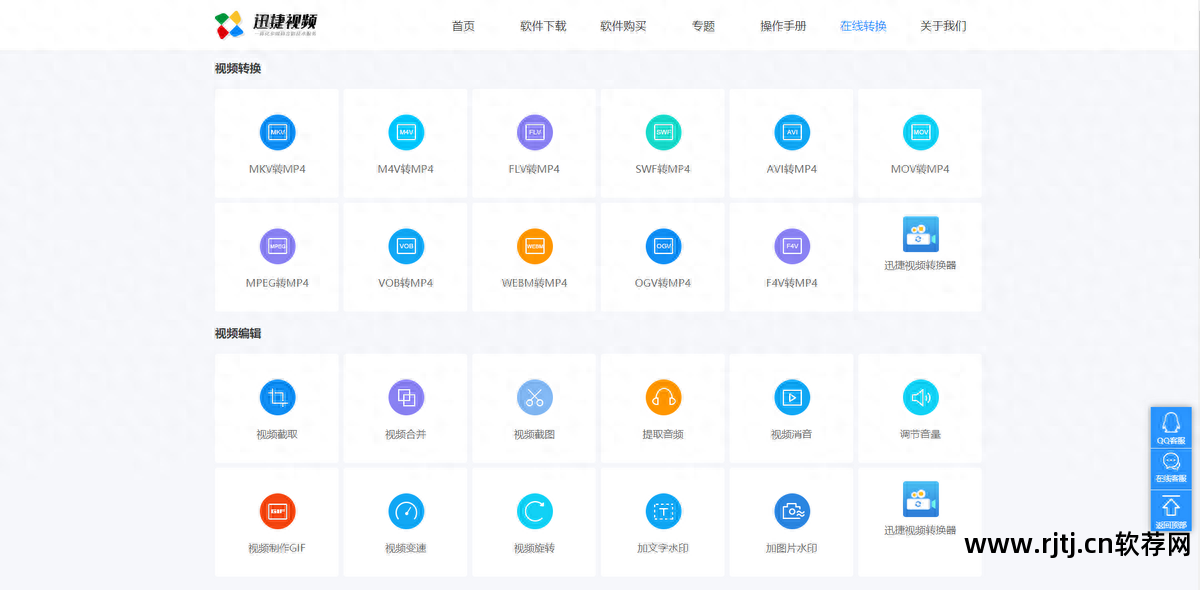
Task: Open the 视频制作GIF tool
Action: [277, 510]
